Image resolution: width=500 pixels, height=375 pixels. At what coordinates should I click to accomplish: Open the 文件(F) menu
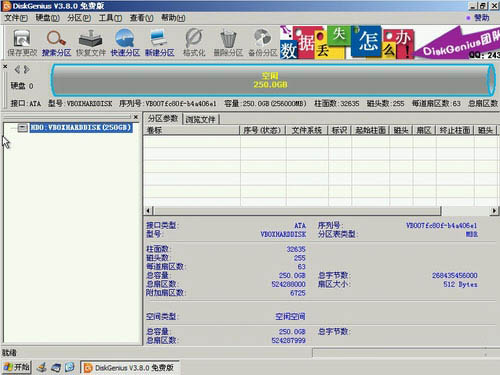click(x=16, y=18)
